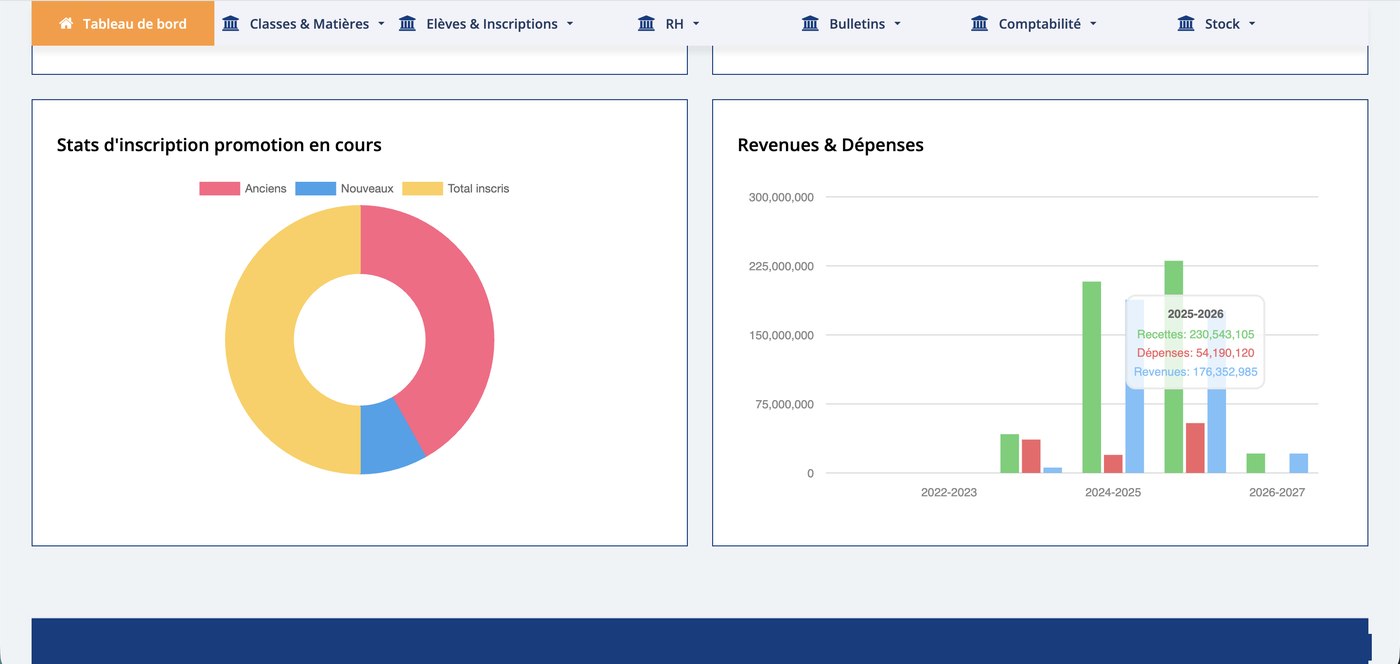Expand the caret next to Elèves & Inscriptions
Screen dimensions: 1400x664
(x=570, y=24)
